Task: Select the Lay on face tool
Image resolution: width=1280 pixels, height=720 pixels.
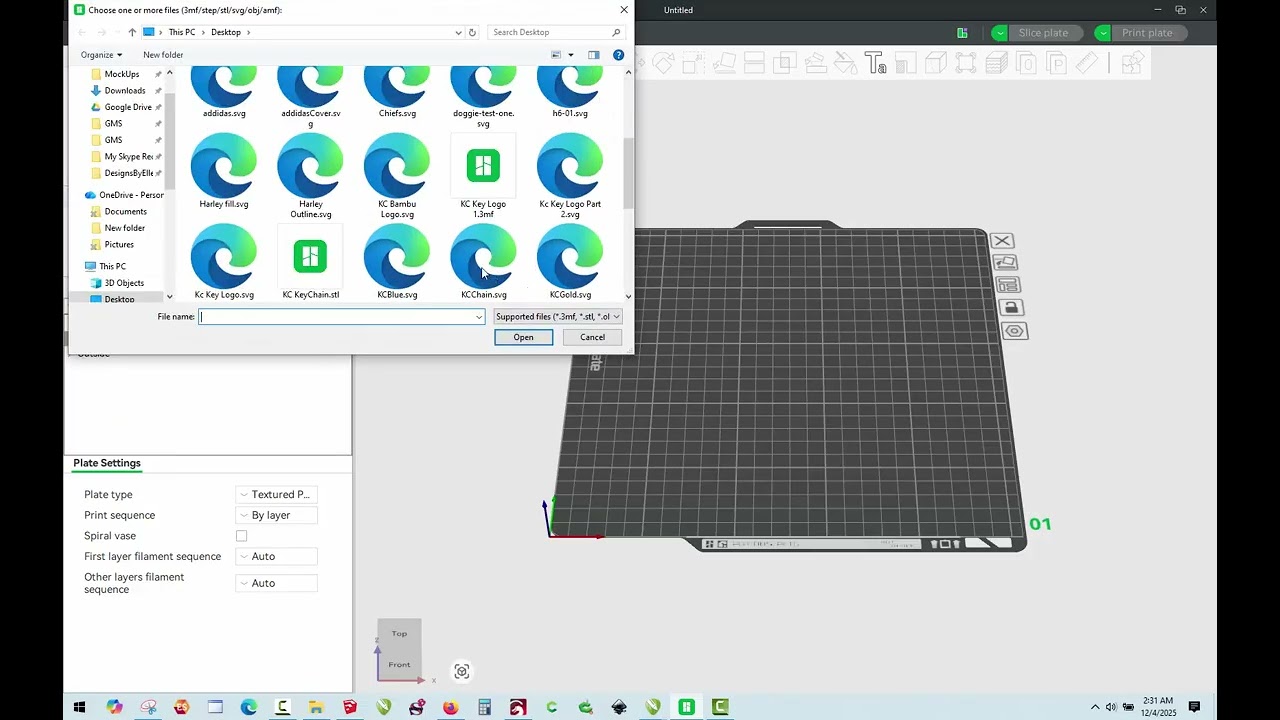Action: [724, 64]
